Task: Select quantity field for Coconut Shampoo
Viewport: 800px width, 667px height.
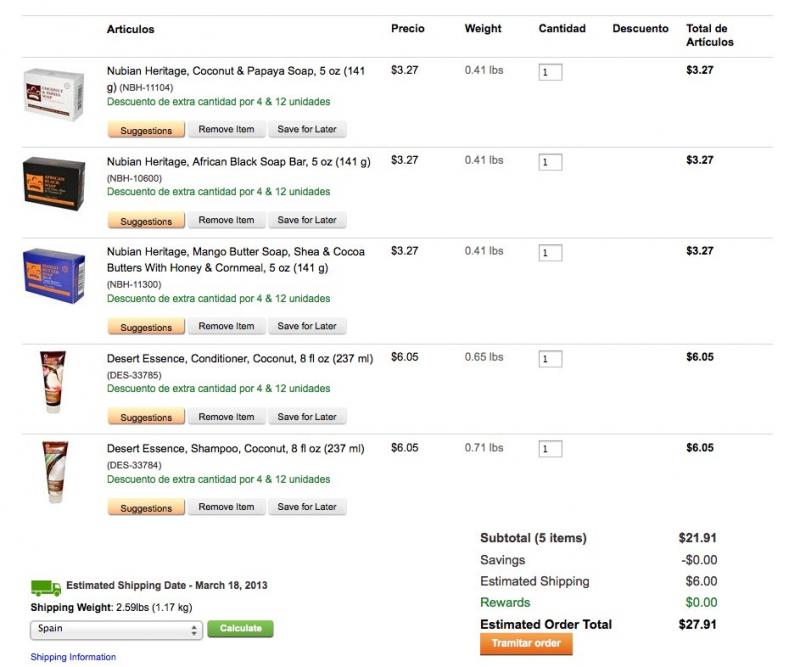Action: 551,449
